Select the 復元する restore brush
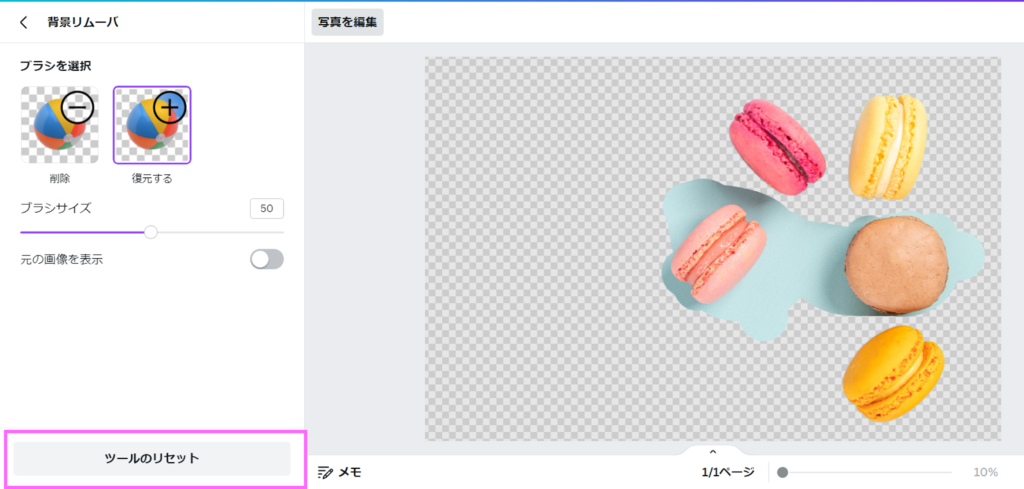 point(152,125)
